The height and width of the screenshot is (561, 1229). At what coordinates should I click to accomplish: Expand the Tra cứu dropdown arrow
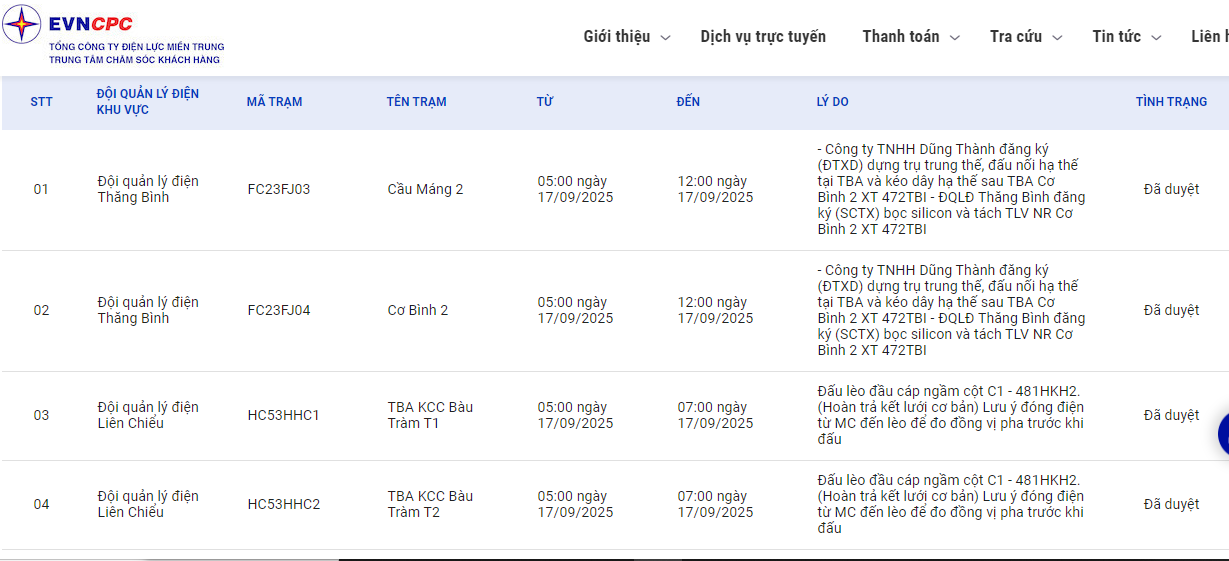1056,38
